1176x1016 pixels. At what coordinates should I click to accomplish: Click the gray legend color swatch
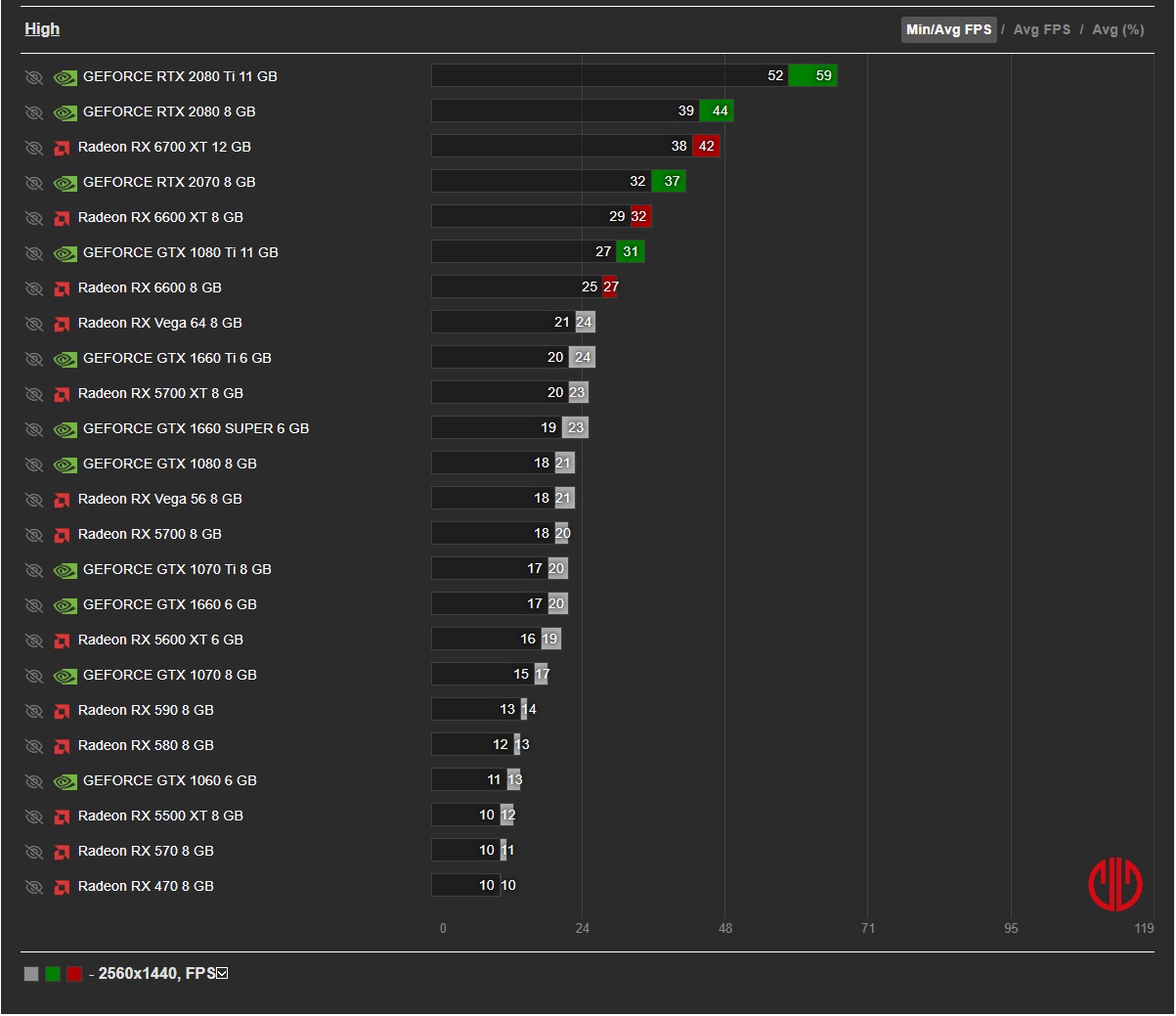coord(31,974)
